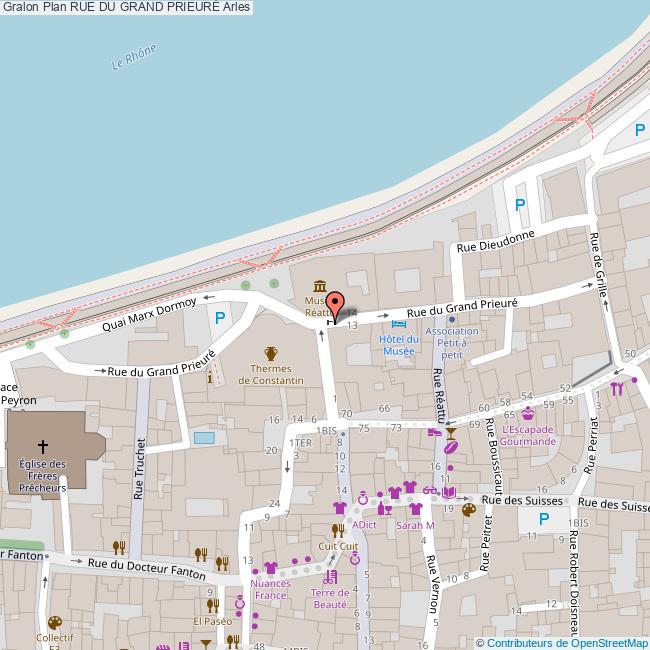The width and height of the screenshot is (650, 650).
Task: Click the L'Escapade Gourmande shop icon
Action: pyautogui.click(x=527, y=414)
